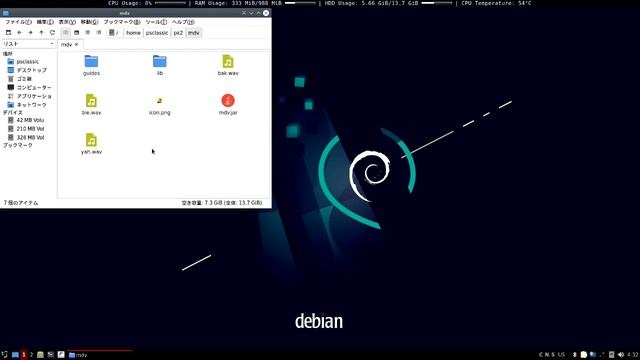Switch to workspace 2
The image size is (640, 360).
pos(31,355)
